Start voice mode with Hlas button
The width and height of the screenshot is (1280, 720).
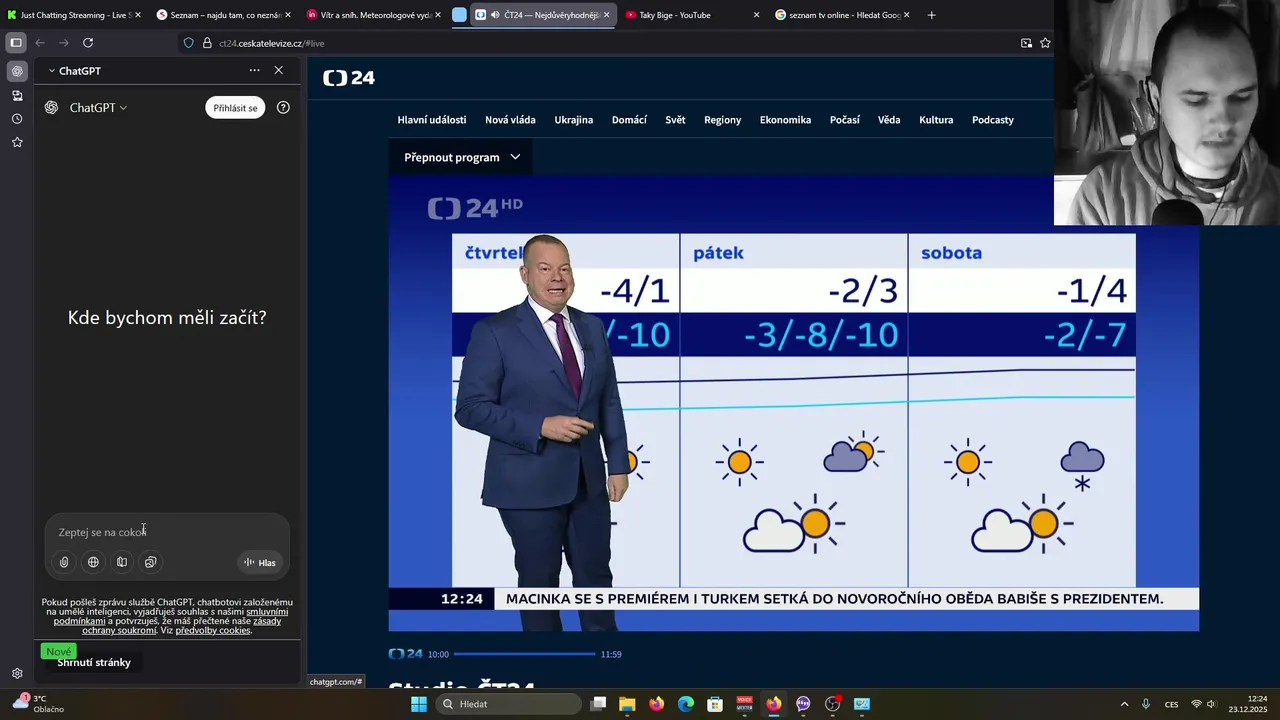[260, 562]
